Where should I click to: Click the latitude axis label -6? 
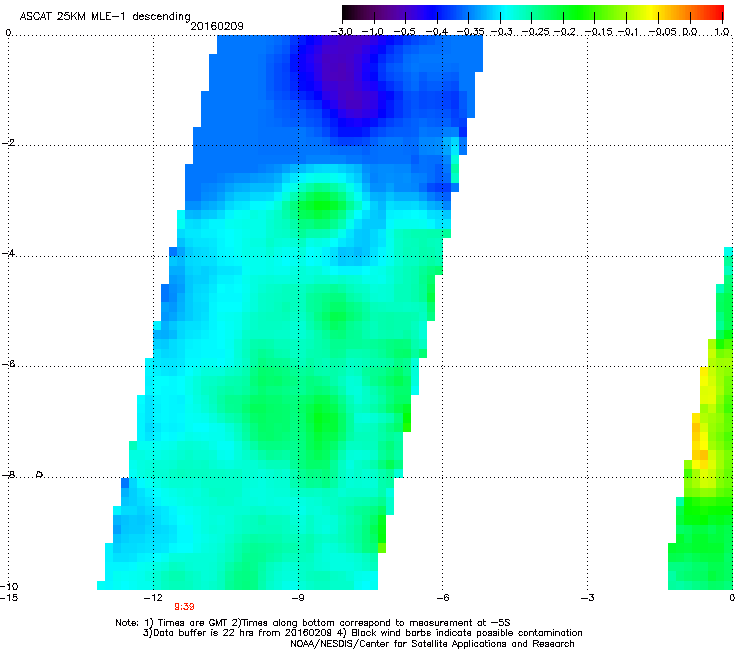pyautogui.click(x=8, y=364)
